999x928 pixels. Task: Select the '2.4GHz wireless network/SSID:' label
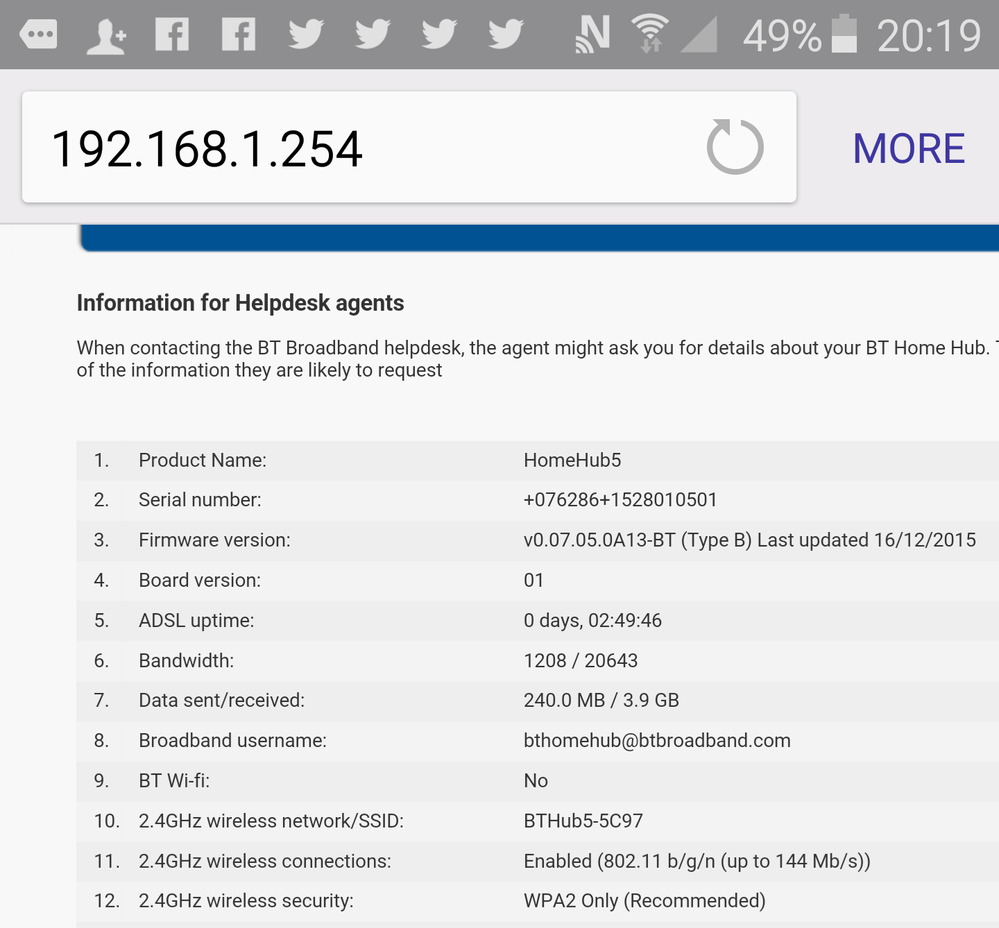(x=271, y=821)
